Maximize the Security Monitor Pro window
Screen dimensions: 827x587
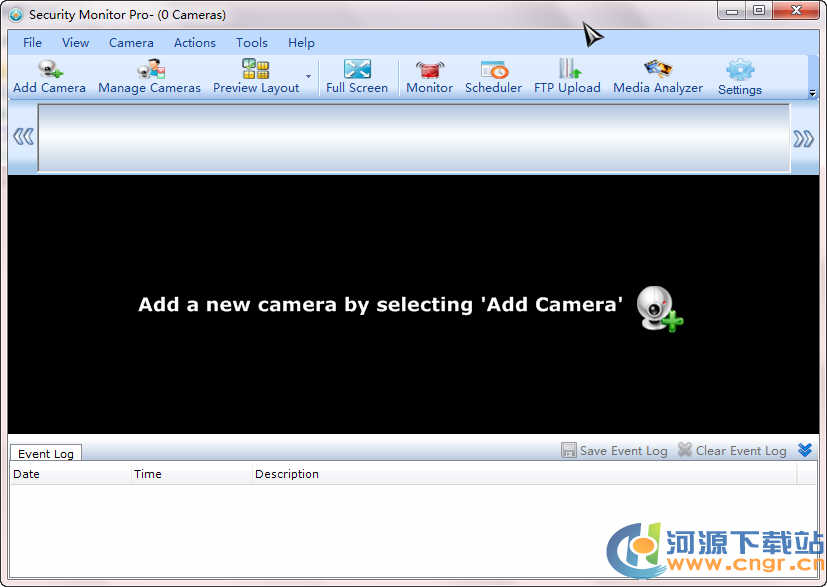759,11
